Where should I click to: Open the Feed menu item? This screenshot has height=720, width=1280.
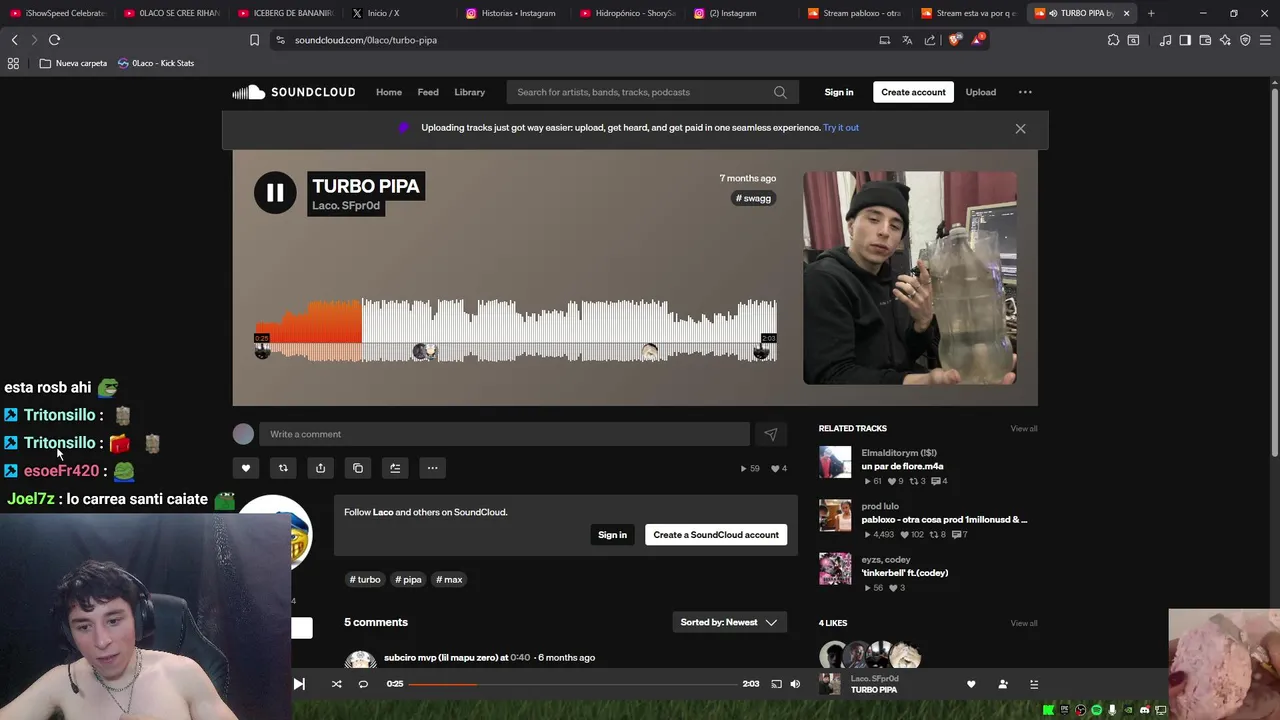[x=428, y=92]
